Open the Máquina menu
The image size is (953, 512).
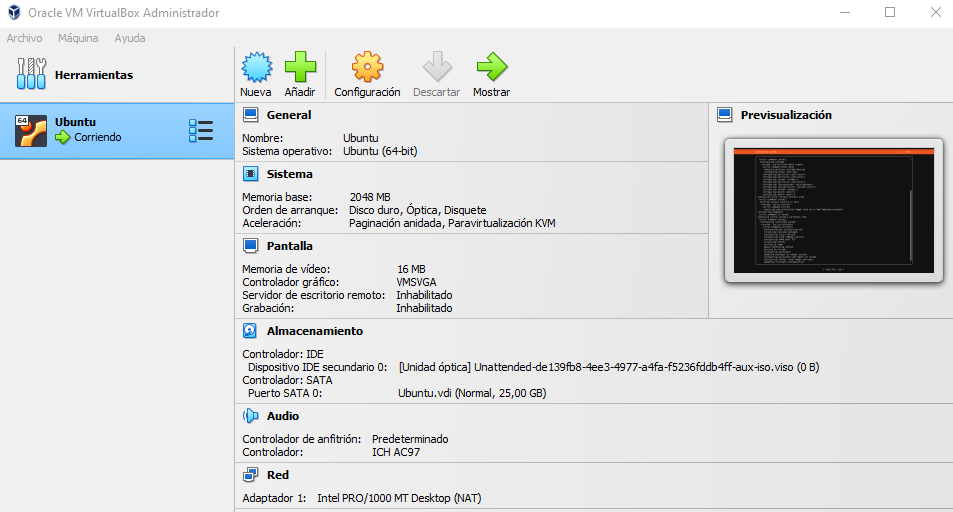tap(78, 38)
